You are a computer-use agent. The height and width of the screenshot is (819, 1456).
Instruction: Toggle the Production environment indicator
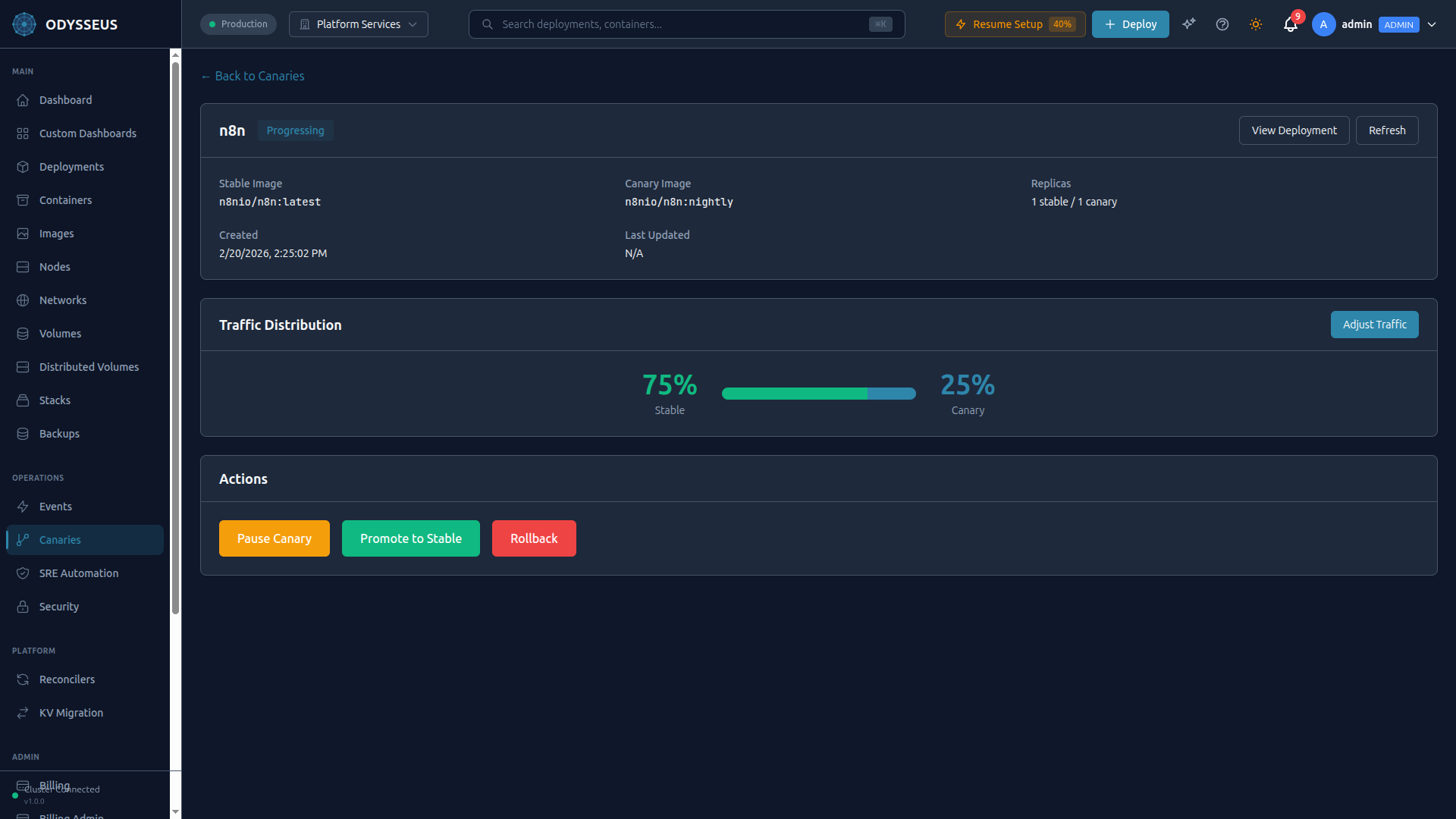[237, 24]
